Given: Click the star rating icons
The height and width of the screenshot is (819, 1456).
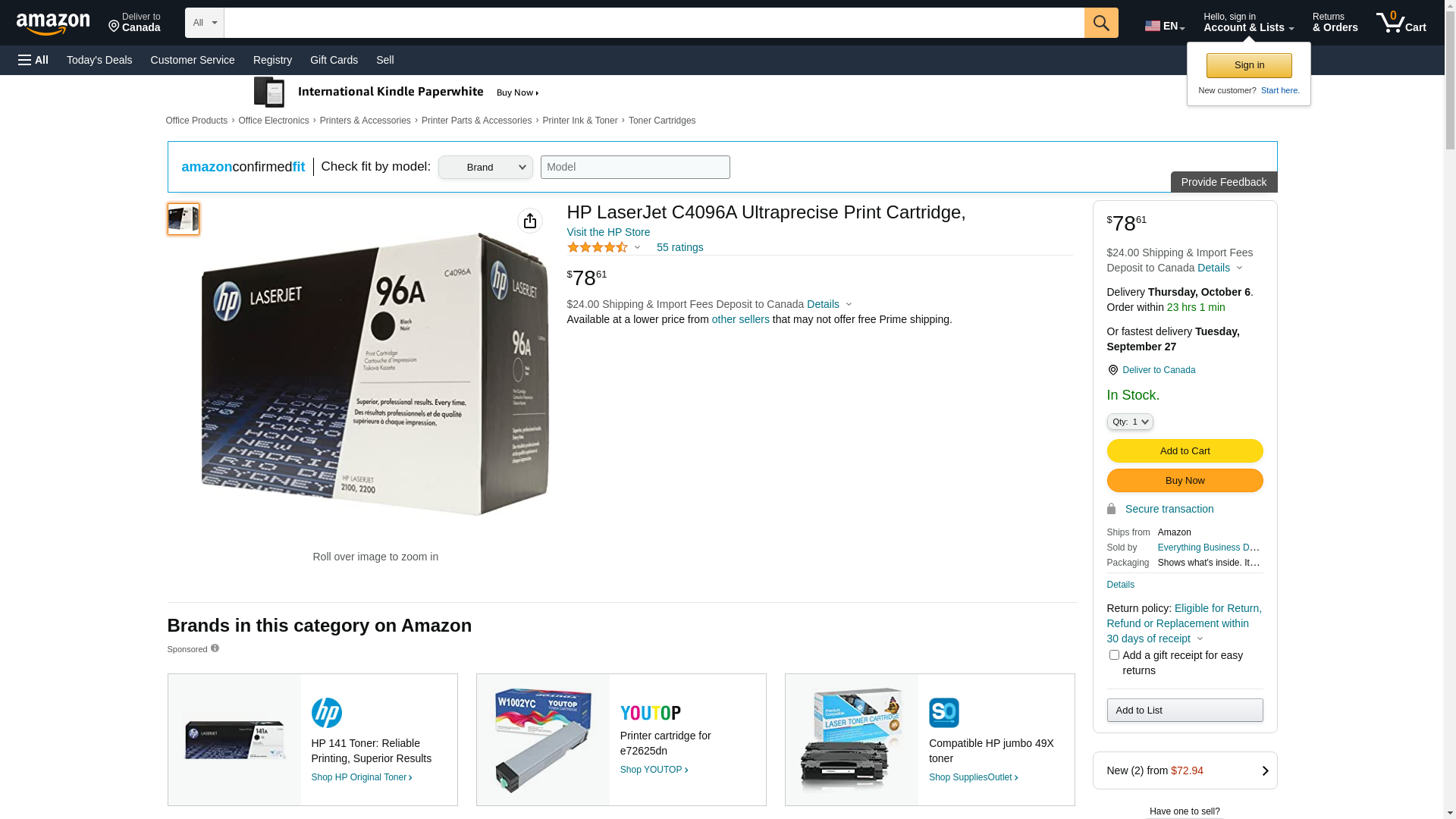Looking at the screenshot, I should (598, 247).
